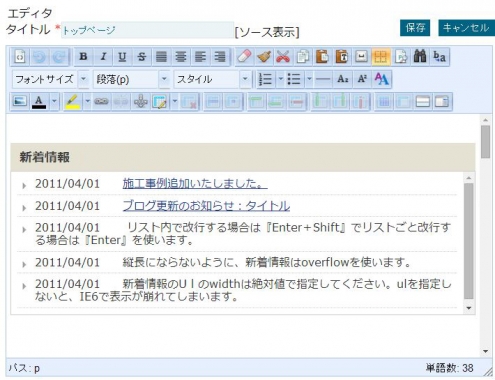Click the 保存 button
Image resolution: width=495 pixels, height=380 pixels.
point(415,28)
